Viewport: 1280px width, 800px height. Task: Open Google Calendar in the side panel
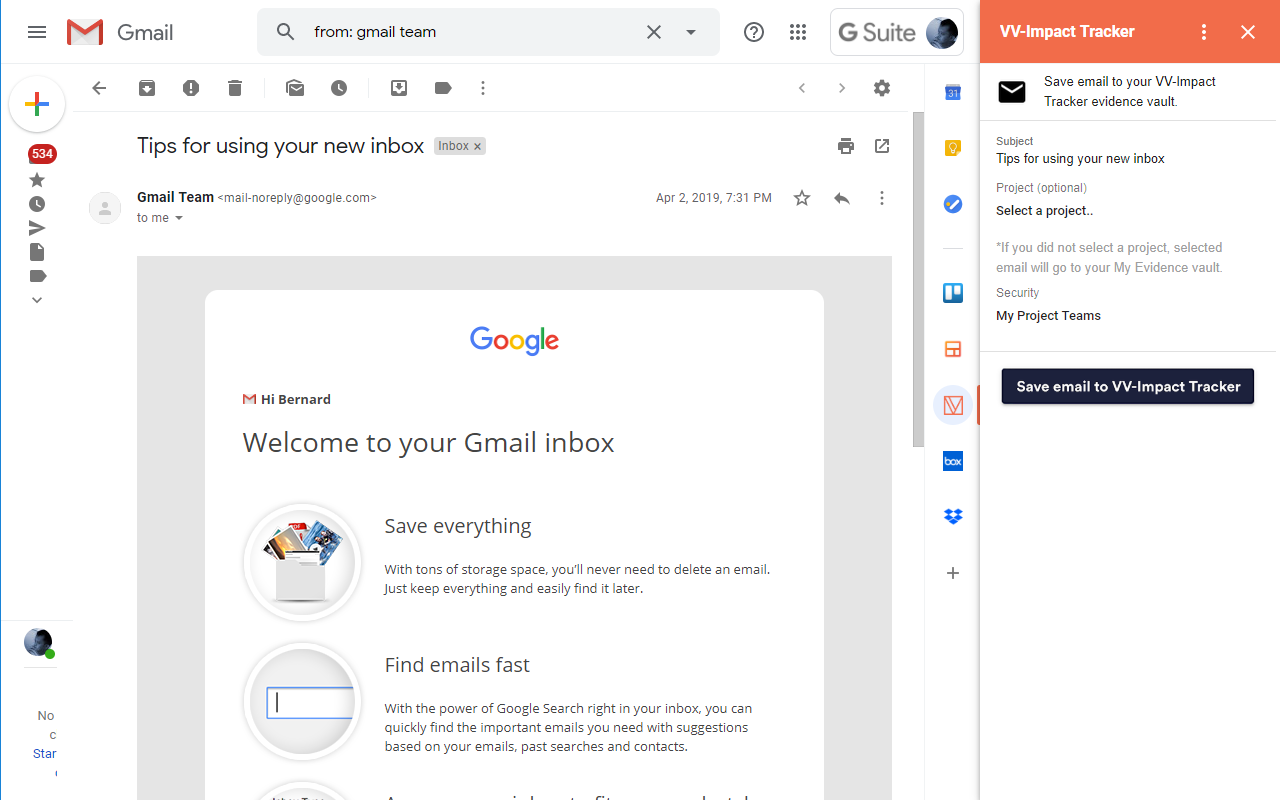[953, 93]
